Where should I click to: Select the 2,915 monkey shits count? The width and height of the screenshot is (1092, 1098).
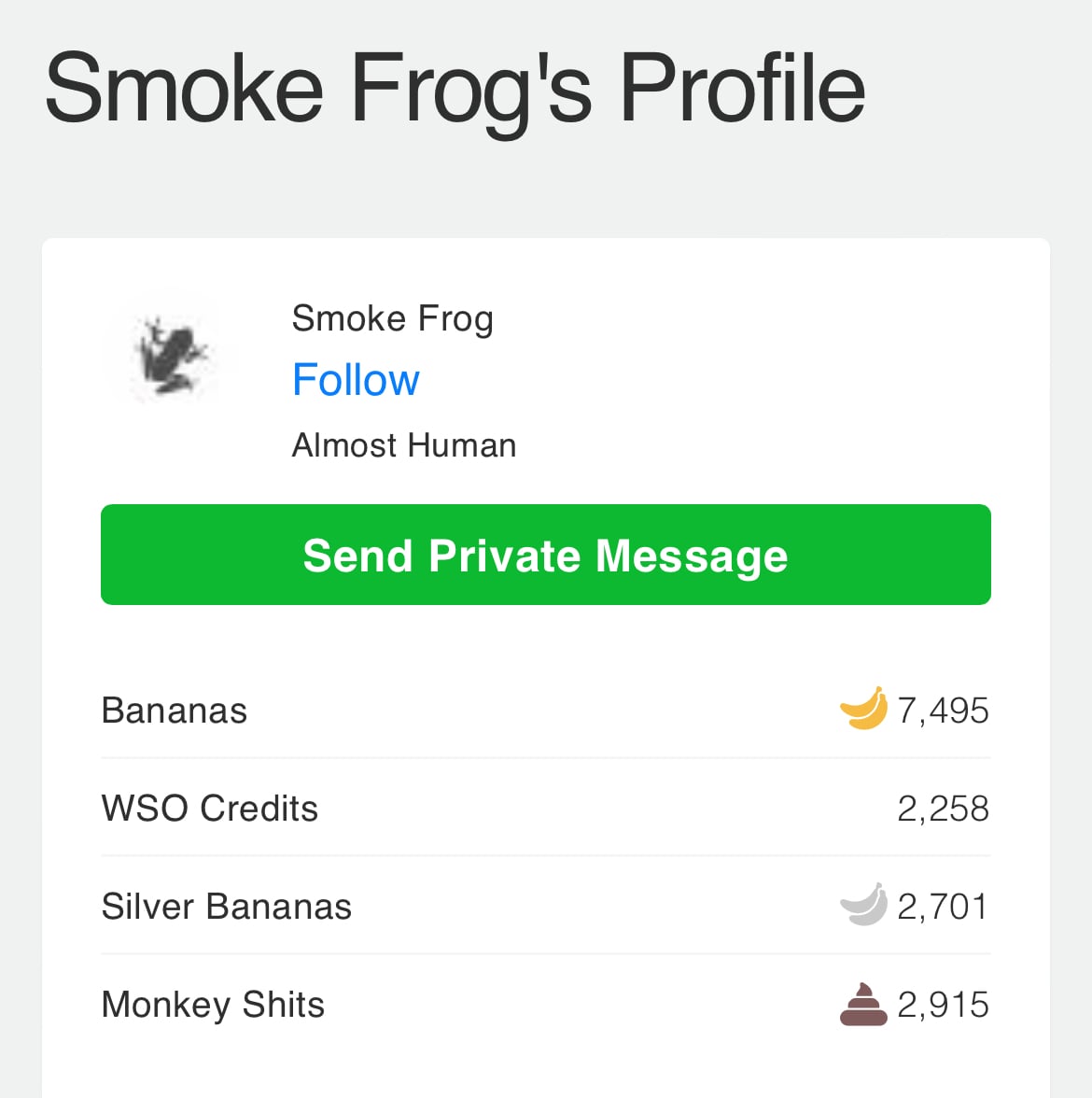(x=943, y=1005)
